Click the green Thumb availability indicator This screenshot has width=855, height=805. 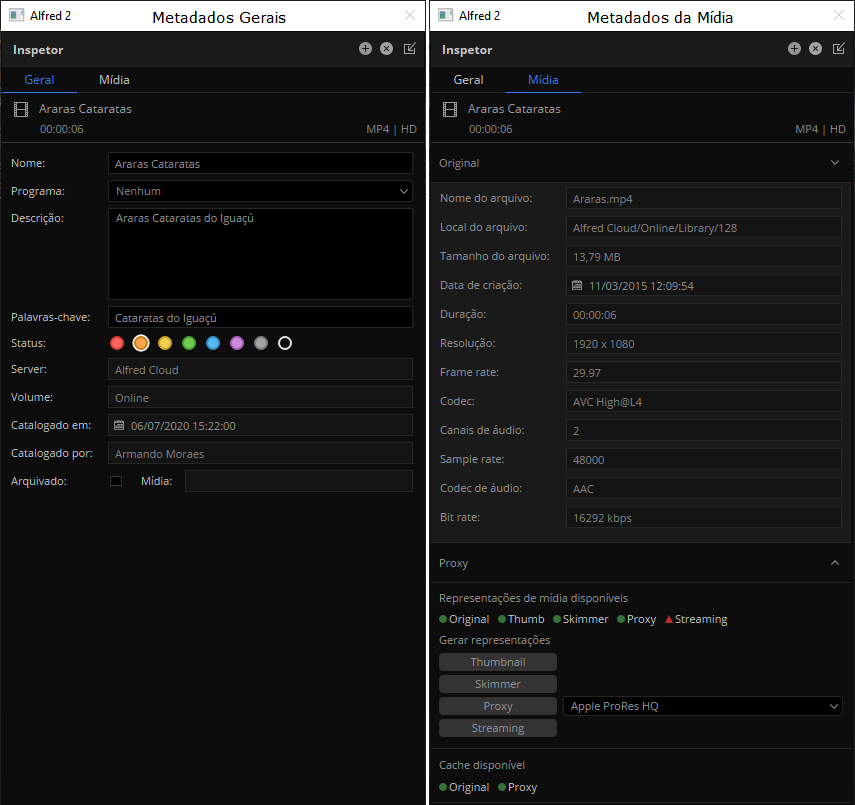click(x=502, y=619)
